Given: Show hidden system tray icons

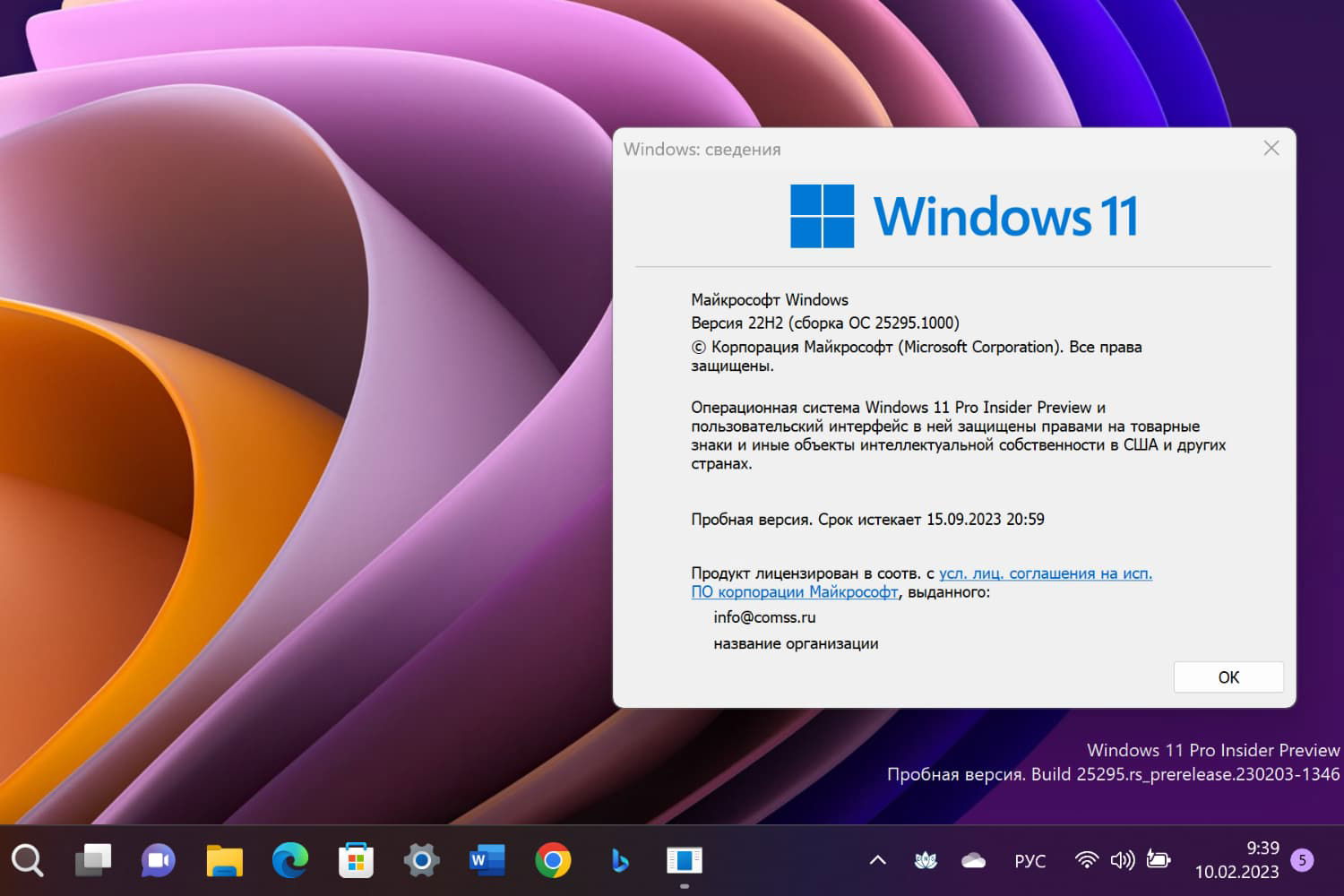Looking at the screenshot, I should pos(878,860).
